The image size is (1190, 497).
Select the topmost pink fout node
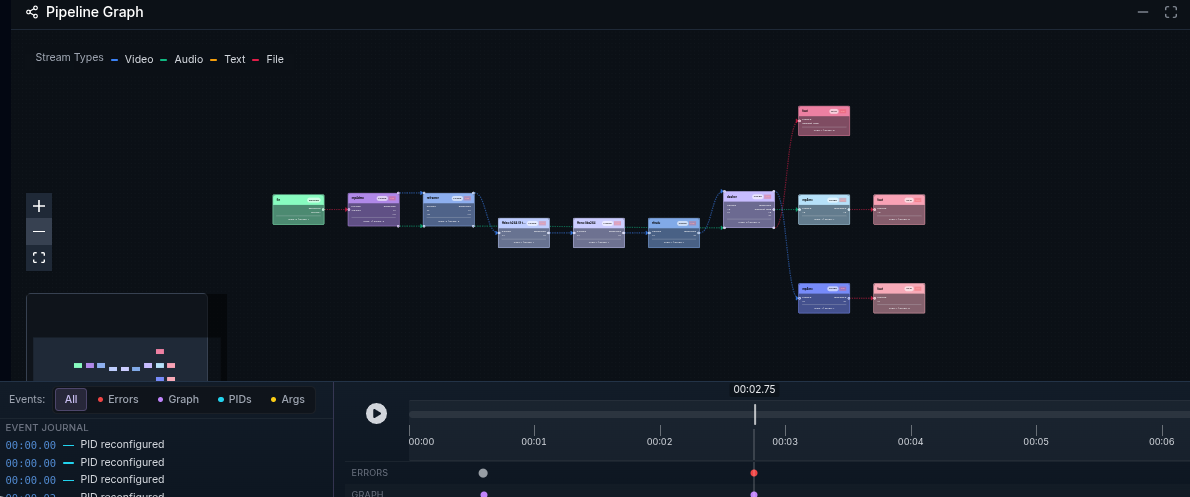(824, 121)
